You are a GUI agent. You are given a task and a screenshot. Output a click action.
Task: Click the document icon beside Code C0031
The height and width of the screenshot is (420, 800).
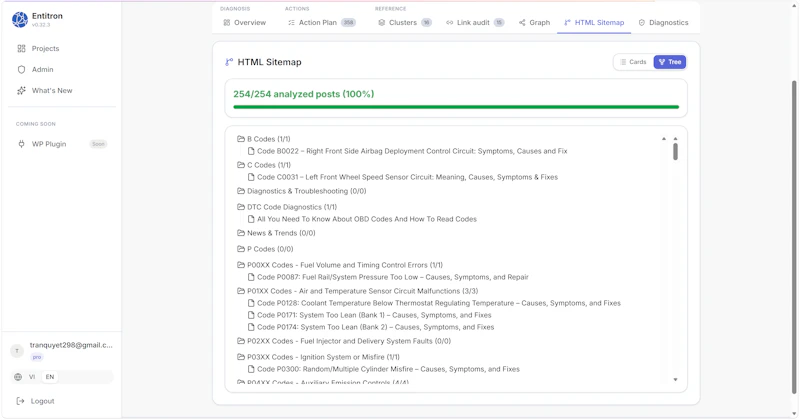(251, 177)
